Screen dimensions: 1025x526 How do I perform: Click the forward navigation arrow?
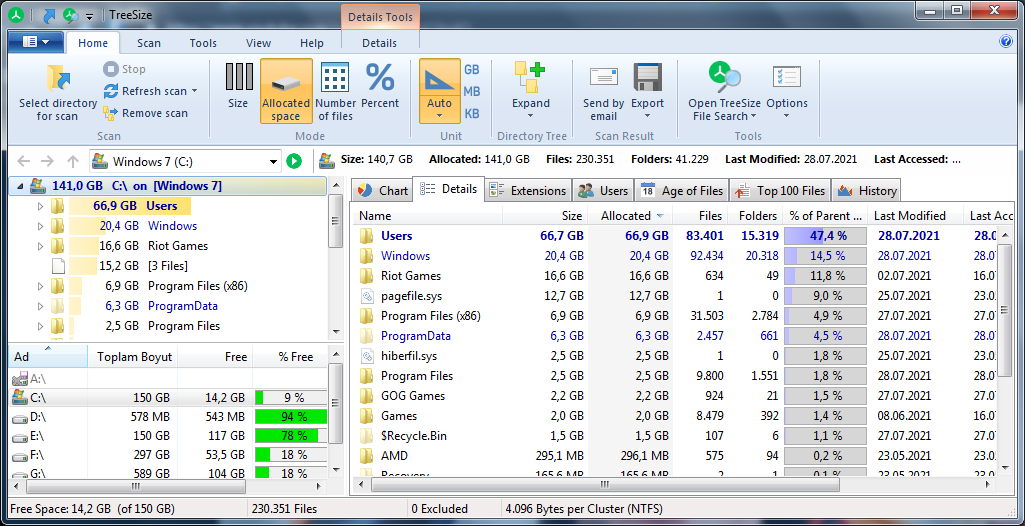point(48,161)
